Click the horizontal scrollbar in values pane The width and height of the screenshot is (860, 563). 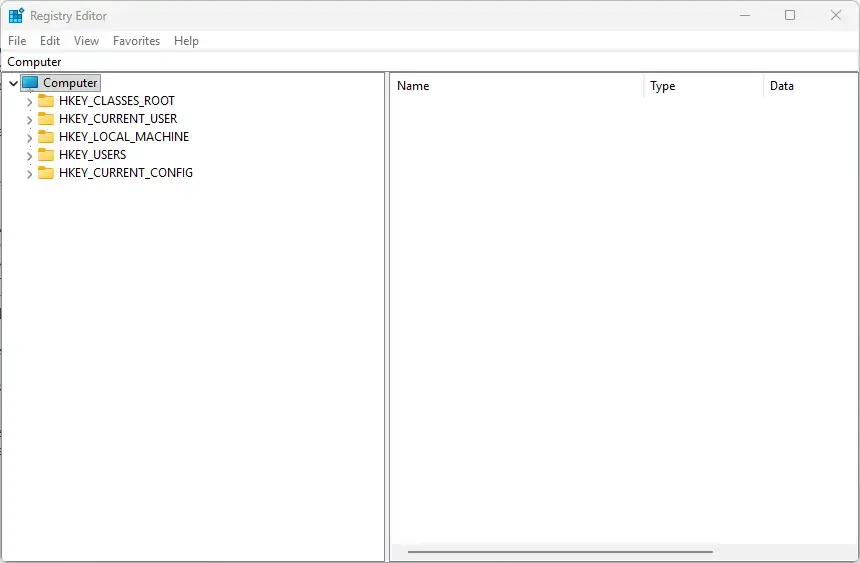coord(560,551)
